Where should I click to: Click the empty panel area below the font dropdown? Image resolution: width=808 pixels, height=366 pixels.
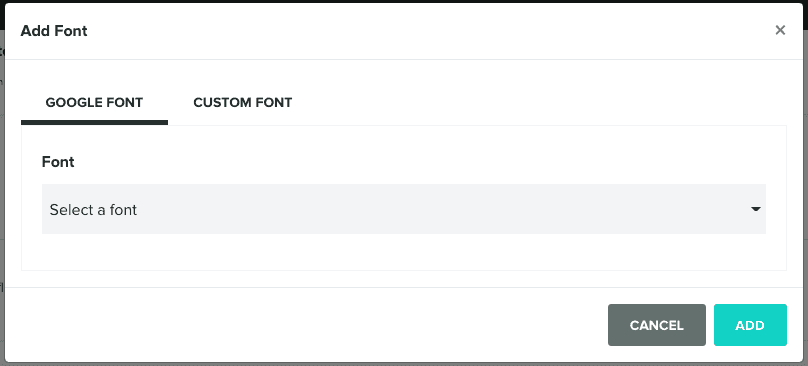(x=404, y=252)
